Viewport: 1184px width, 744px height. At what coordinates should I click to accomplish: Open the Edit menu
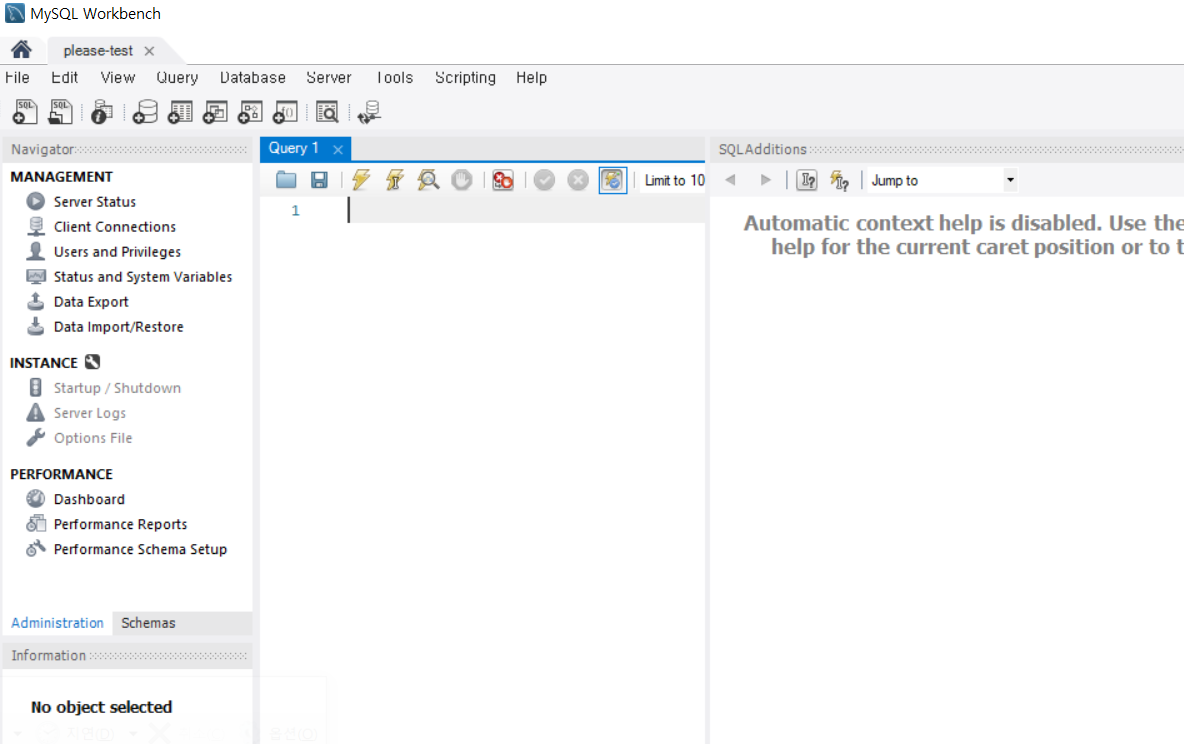[x=64, y=77]
